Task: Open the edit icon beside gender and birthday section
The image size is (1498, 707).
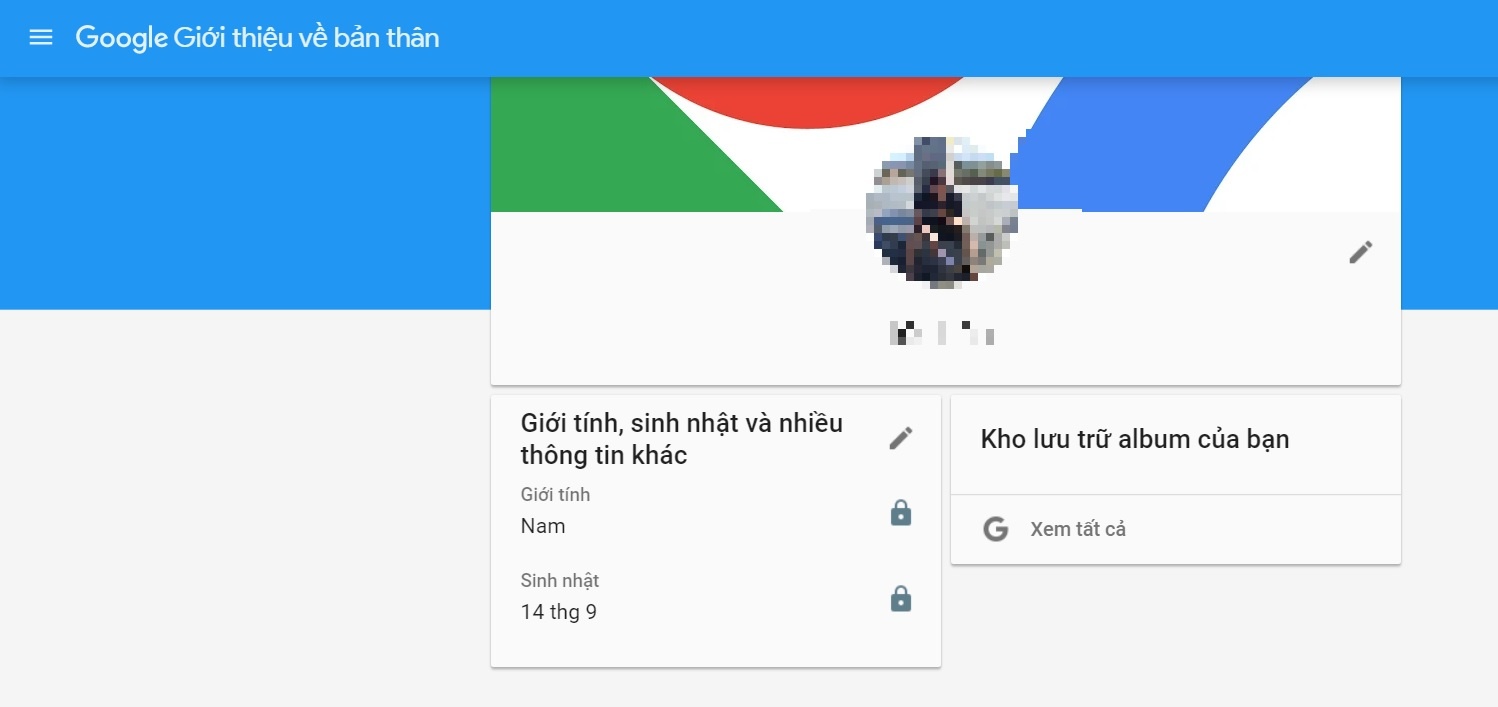Action: 901,437
